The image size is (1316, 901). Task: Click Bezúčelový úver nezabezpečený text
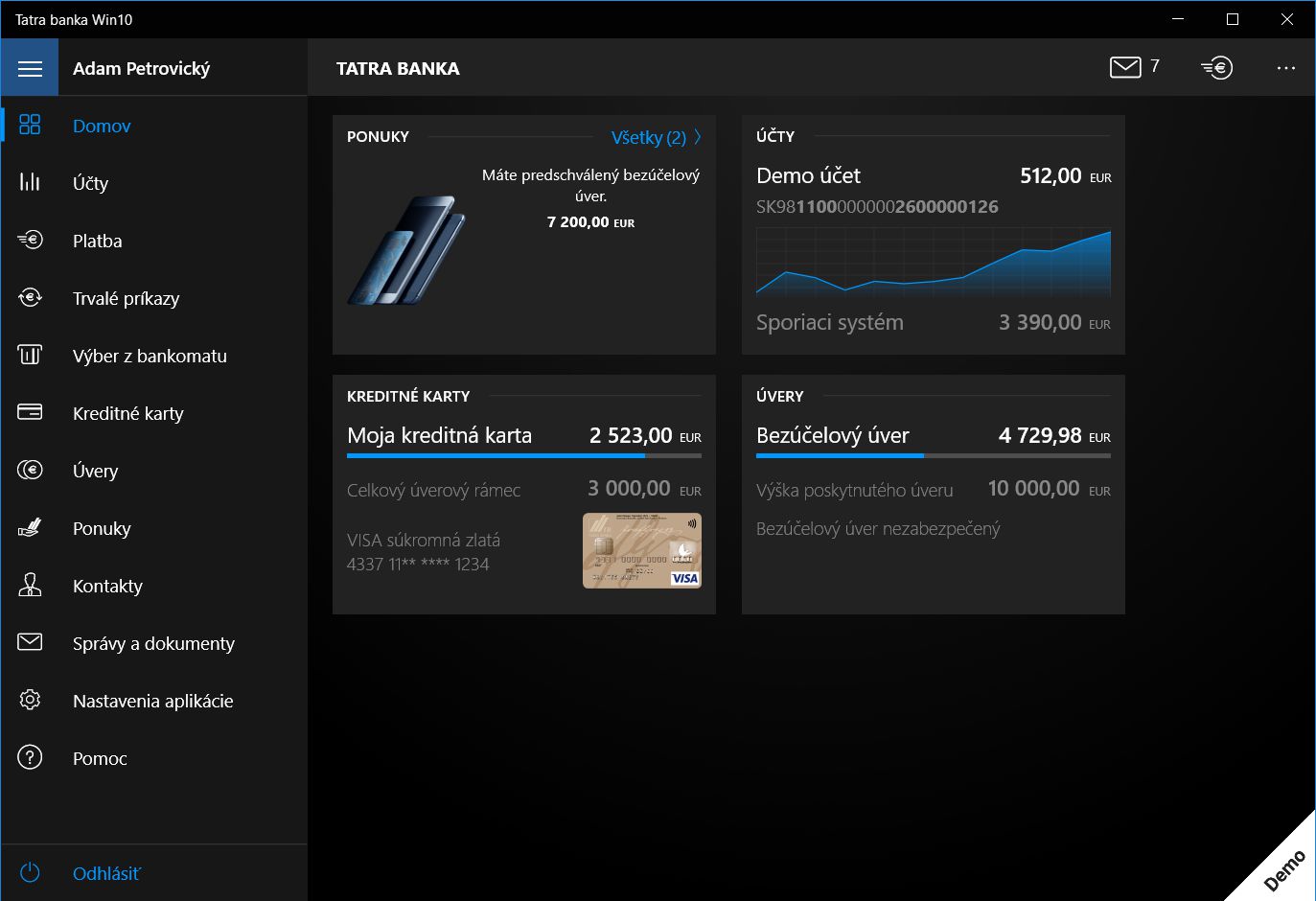click(878, 528)
